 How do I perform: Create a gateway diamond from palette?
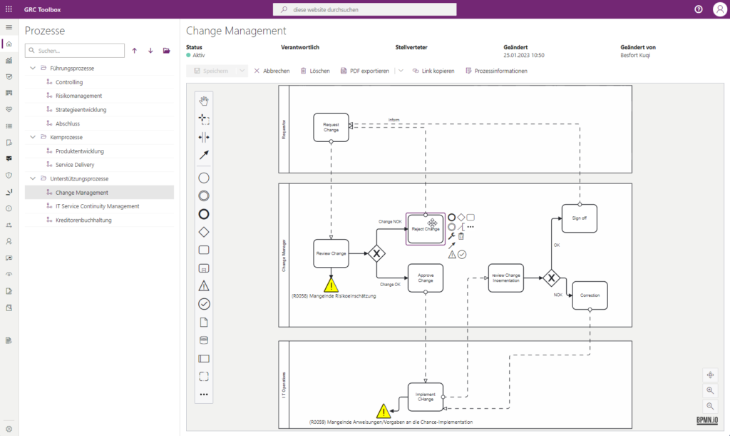tap(204, 232)
